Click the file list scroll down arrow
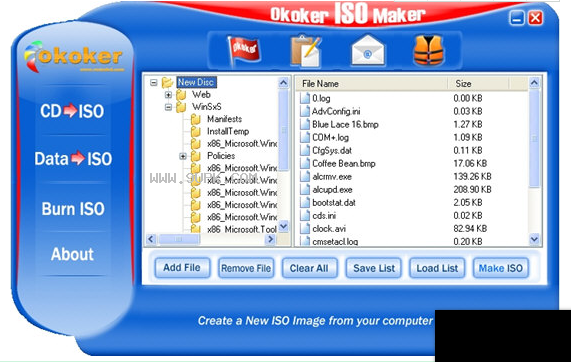Image resolution: width=571 pixels, height=362 pixels. (534, 239)
